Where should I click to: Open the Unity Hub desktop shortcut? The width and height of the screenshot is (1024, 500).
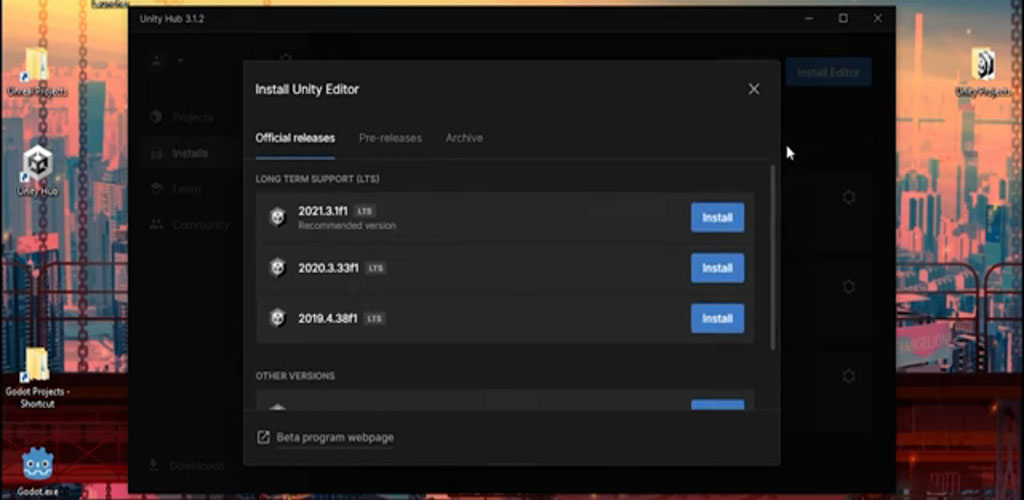[38, 171]
